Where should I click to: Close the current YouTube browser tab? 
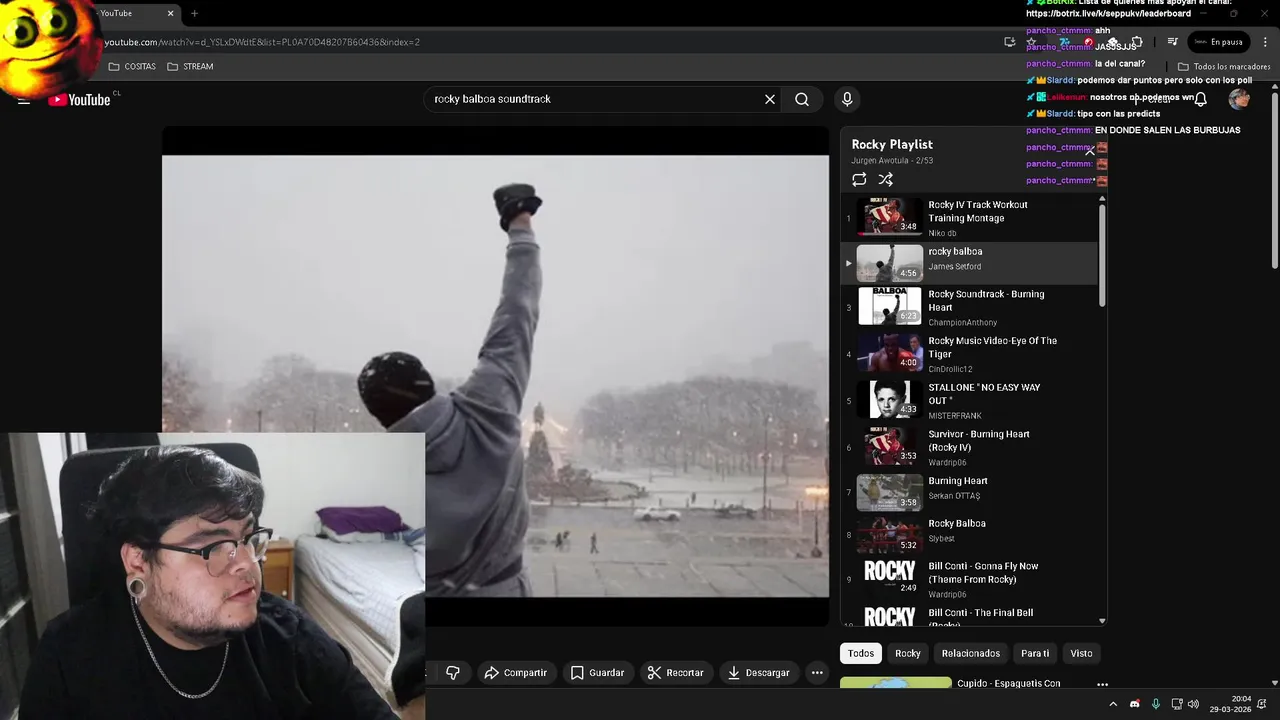click(170, 13)
